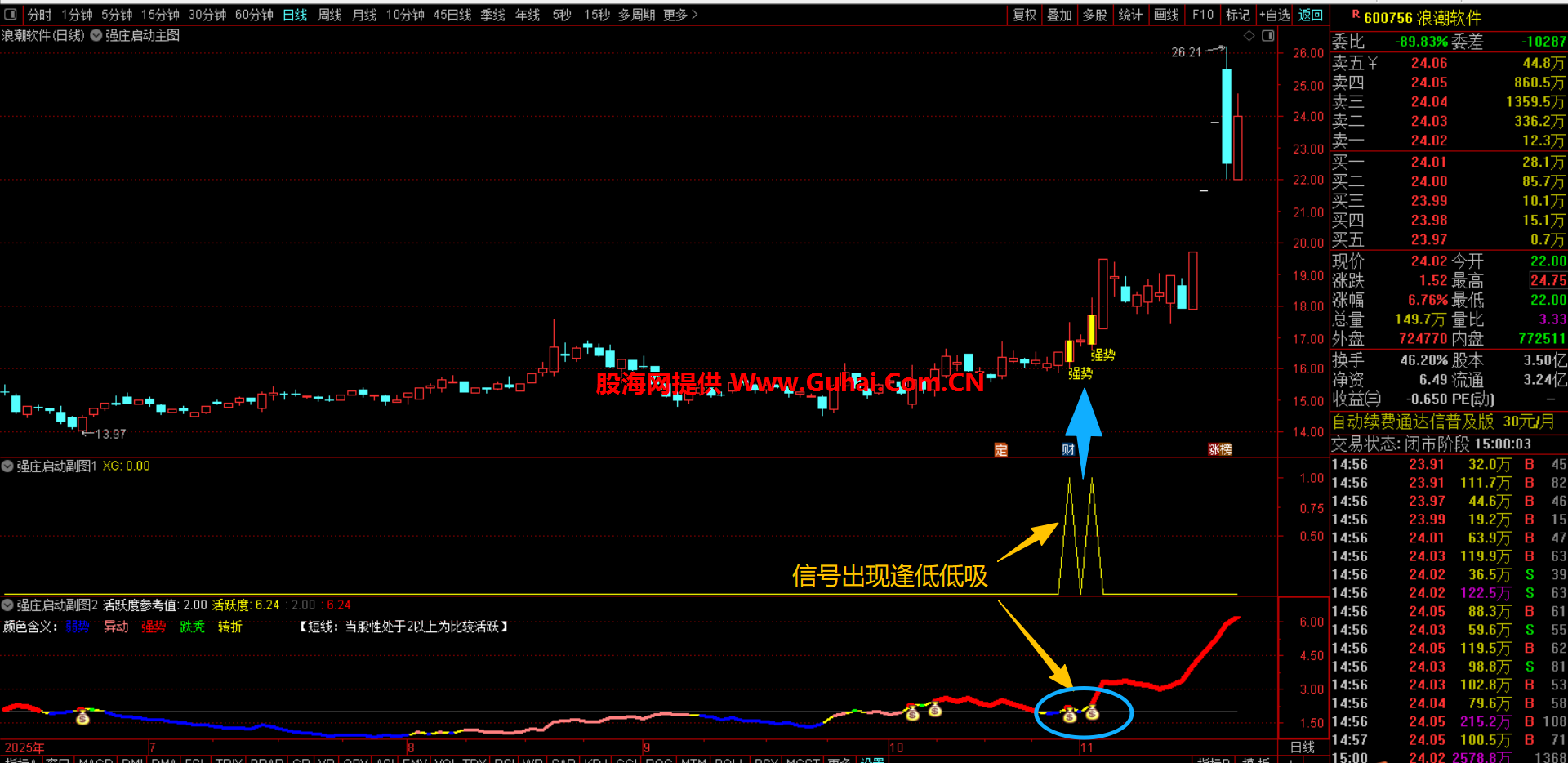Screen dimensions: 1568x763
Task: Click the diamond icon above the chart
Action: coord(1249,36)
